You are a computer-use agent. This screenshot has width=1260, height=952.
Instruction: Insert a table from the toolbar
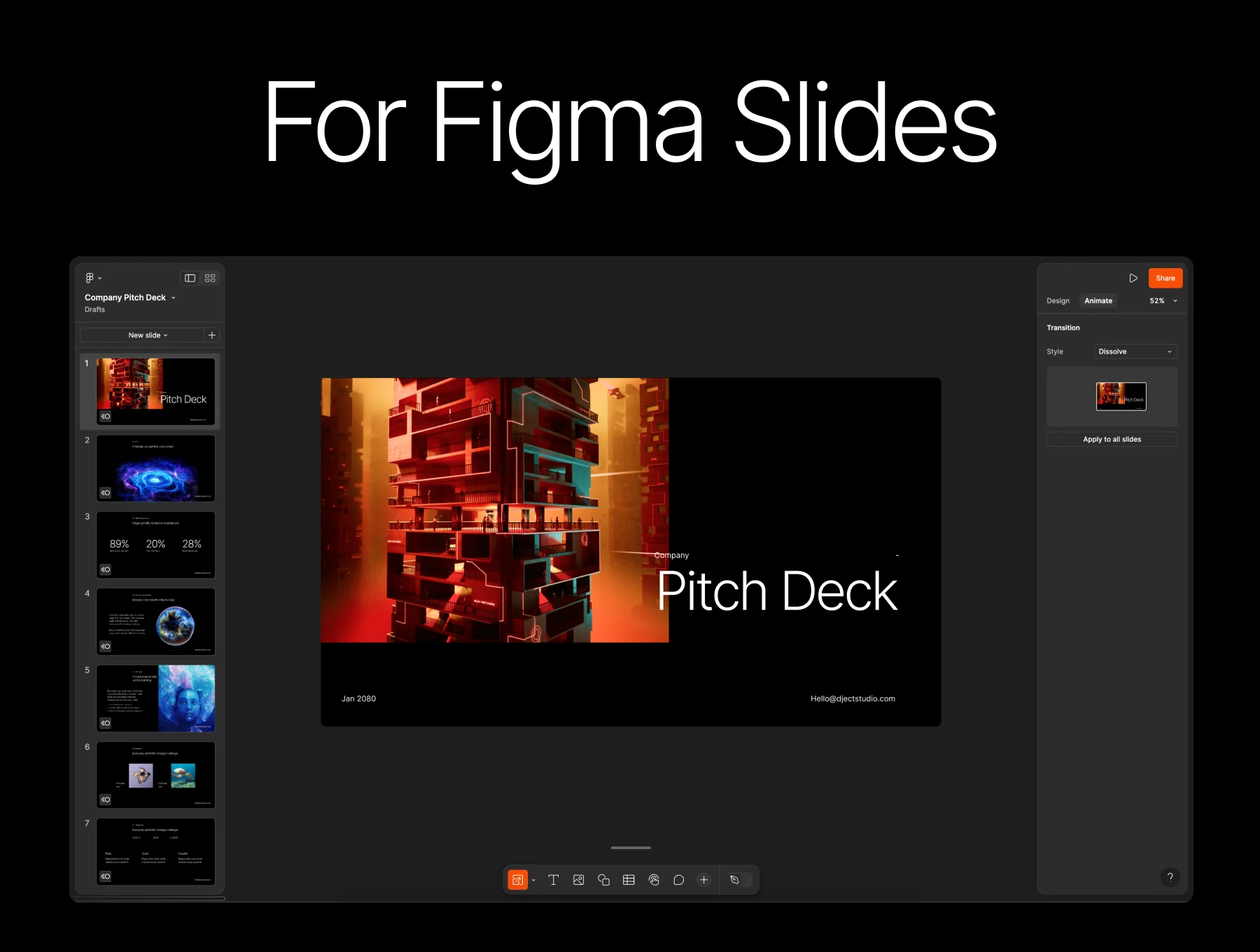(629, 880)
